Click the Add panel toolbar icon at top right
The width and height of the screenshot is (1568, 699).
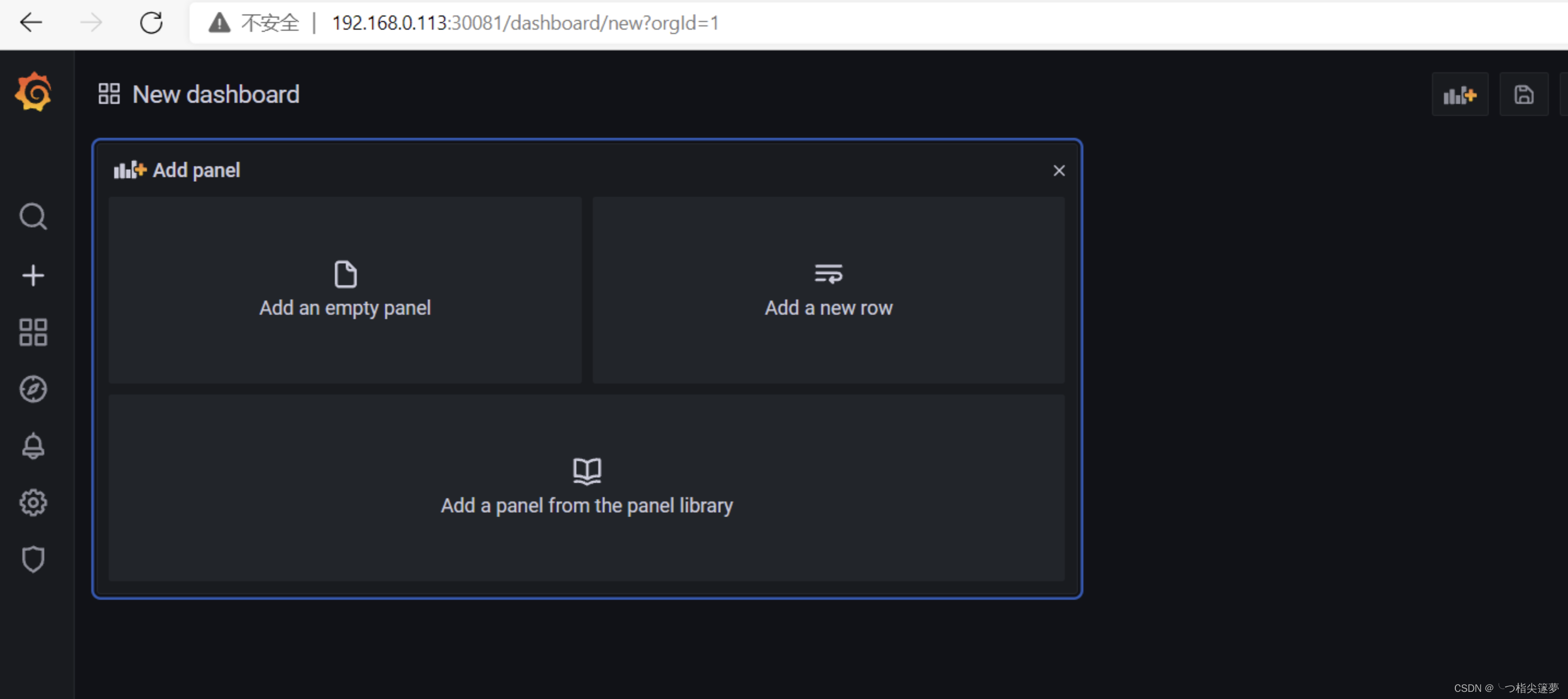tap(1460, 95)
